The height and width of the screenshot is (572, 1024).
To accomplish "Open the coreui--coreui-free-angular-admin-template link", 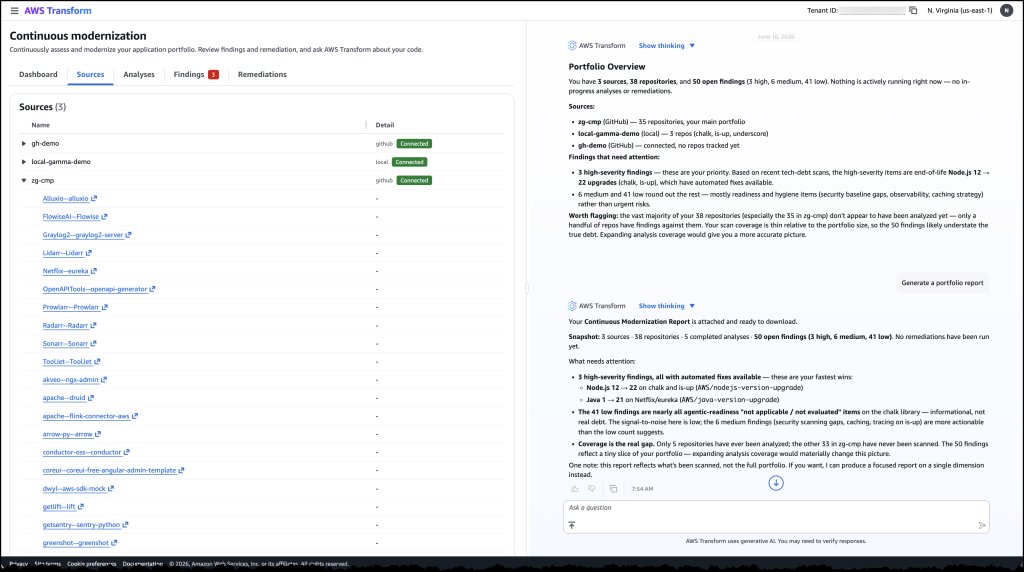I will (109, 470).
